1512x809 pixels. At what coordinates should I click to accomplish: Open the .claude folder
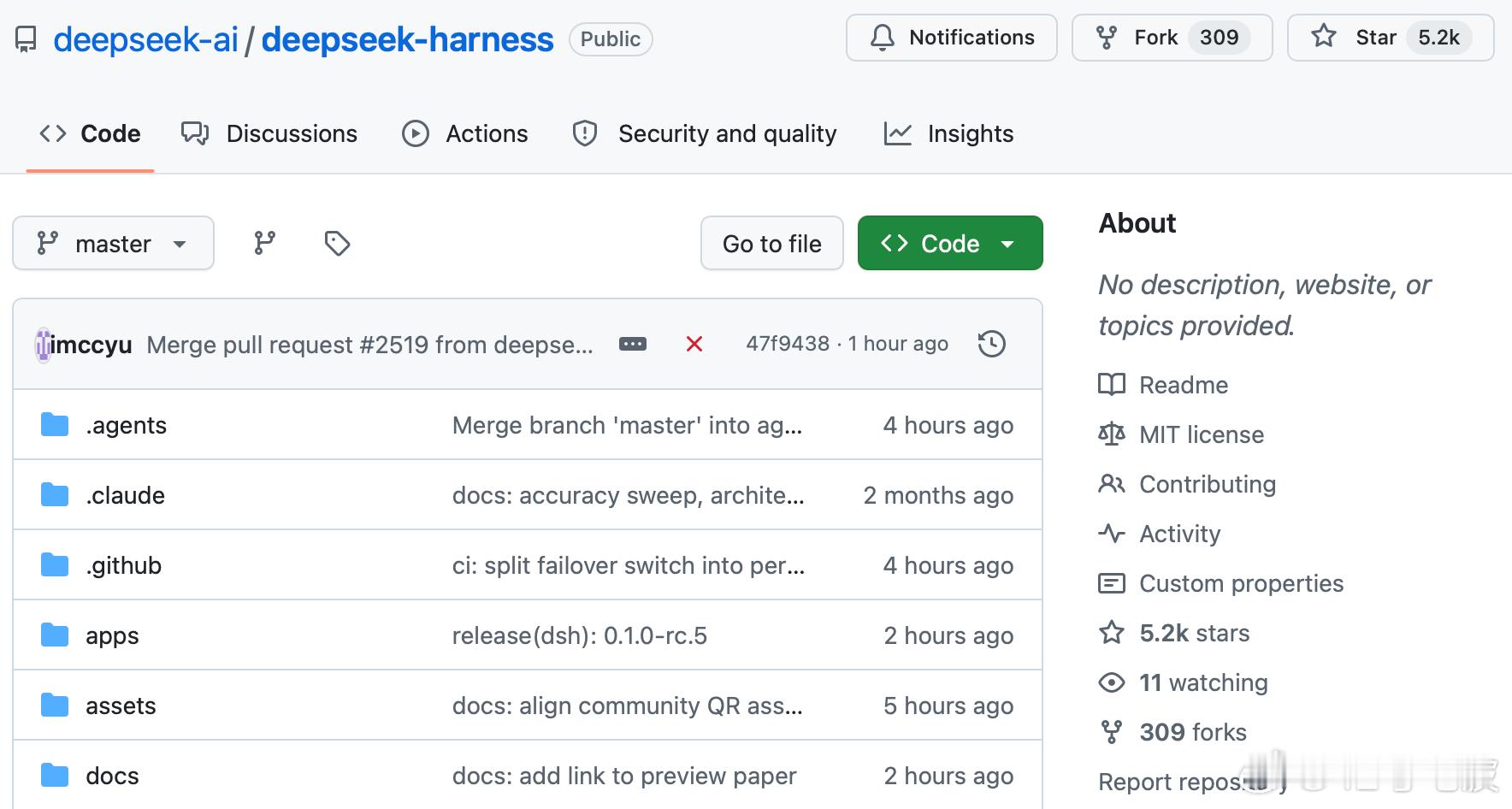coord(125,495)
